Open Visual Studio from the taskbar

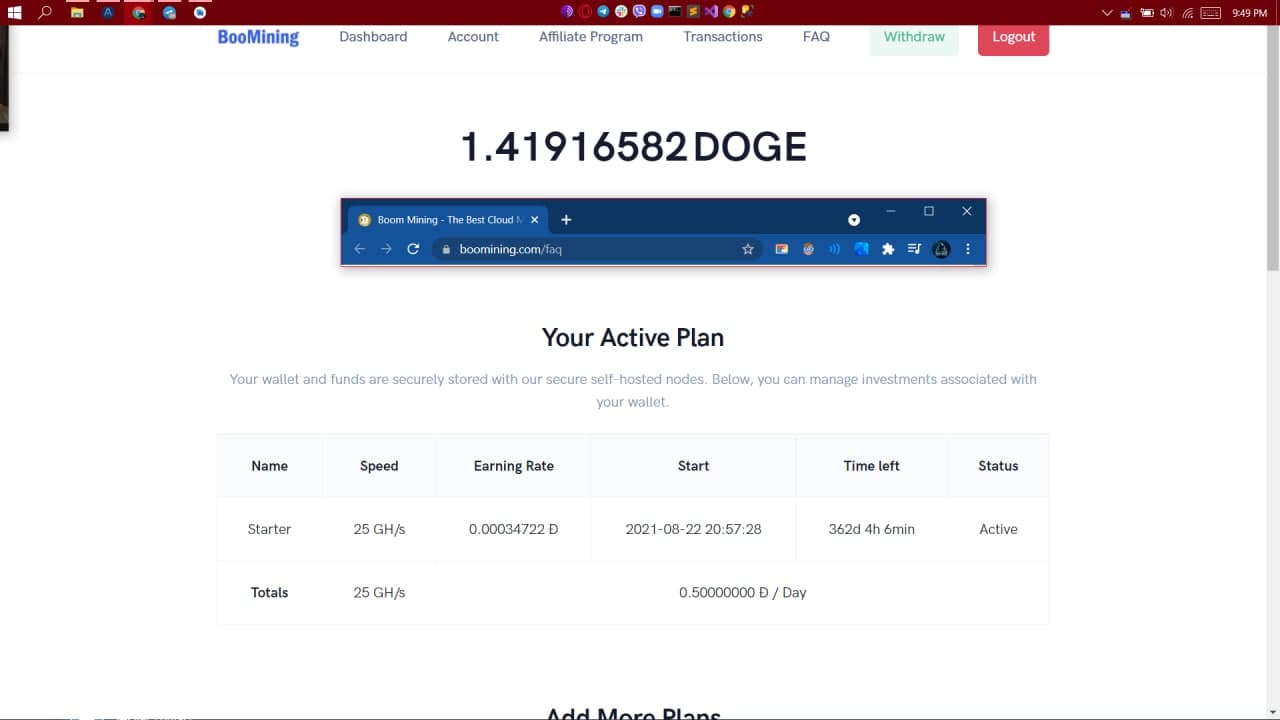711,12
